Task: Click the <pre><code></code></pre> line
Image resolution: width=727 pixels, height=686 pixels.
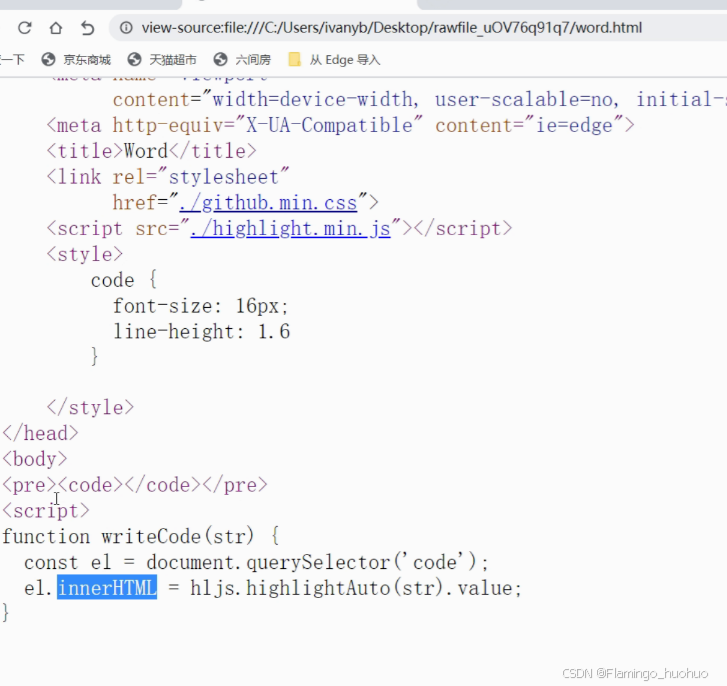Action: click(135, 485)
